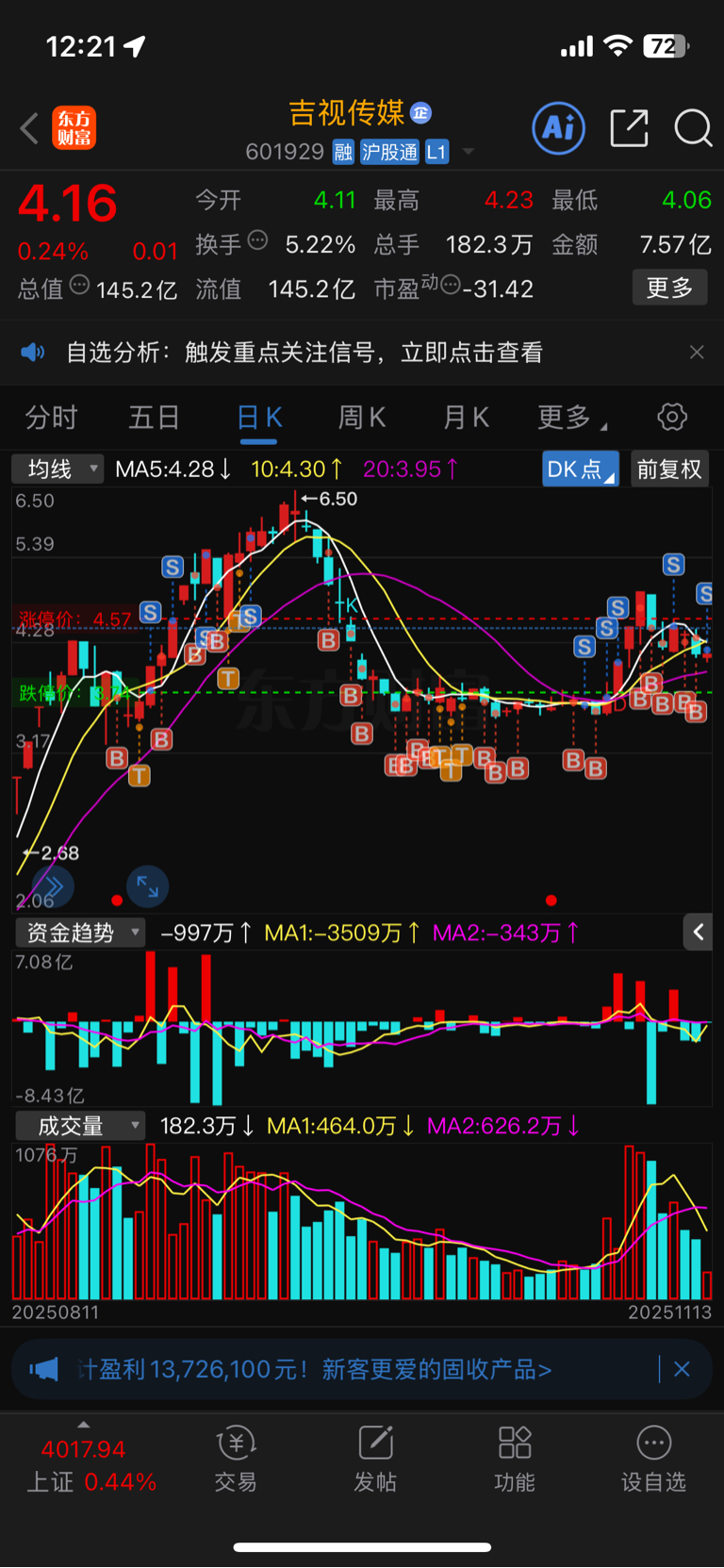The height and width of the screenshot is (1568, 724).
Task: Open the 资金趋势 indicator dropdown
Action: 80,933
